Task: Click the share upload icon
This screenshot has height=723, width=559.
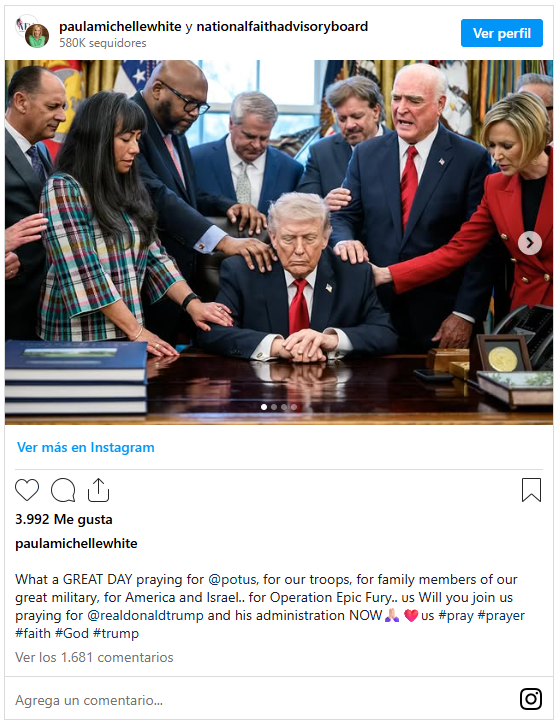Action: 98,490
